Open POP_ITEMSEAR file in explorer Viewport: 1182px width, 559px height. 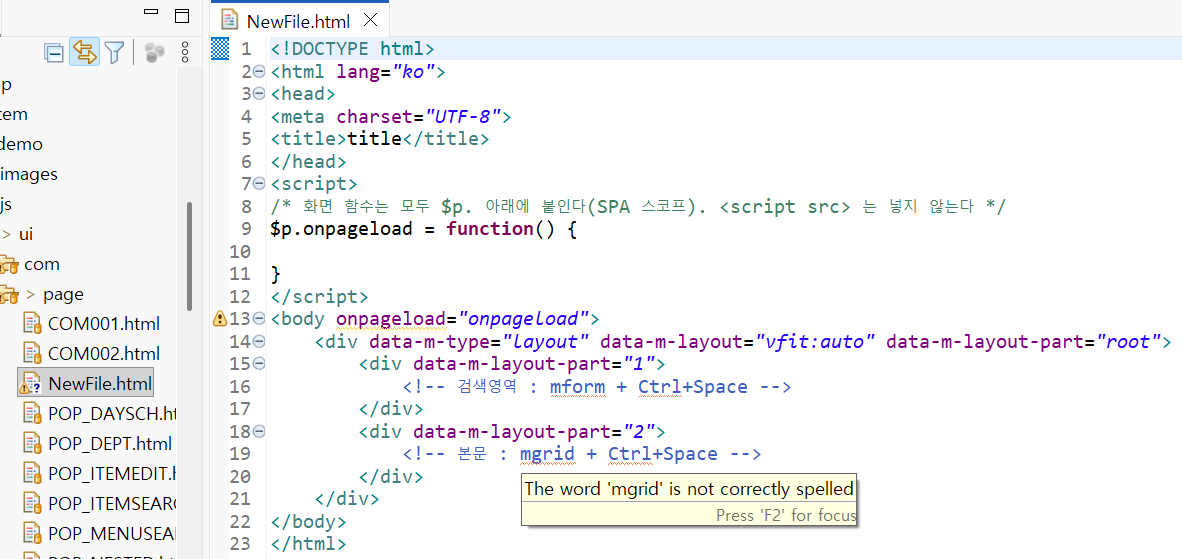pos(111,502)
